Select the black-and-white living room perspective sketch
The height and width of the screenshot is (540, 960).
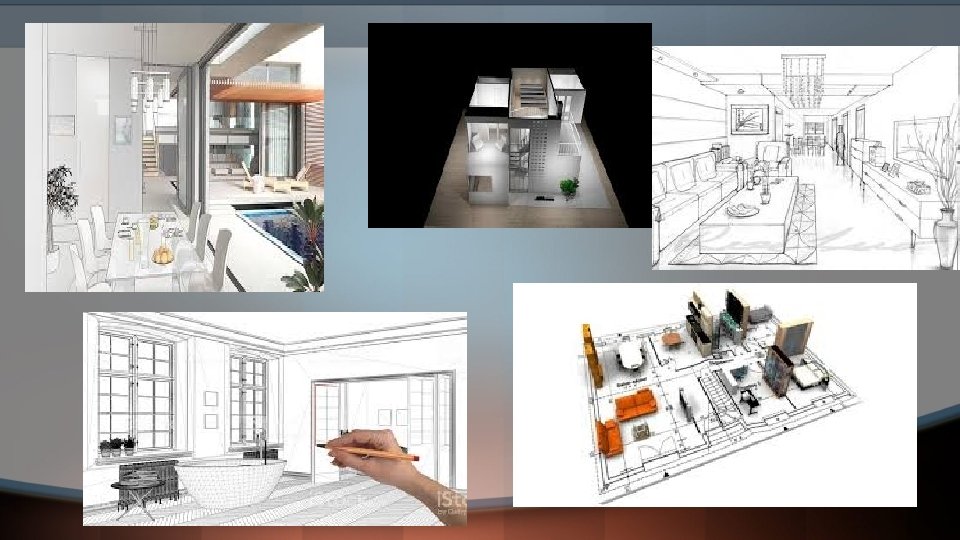point(806,158)
